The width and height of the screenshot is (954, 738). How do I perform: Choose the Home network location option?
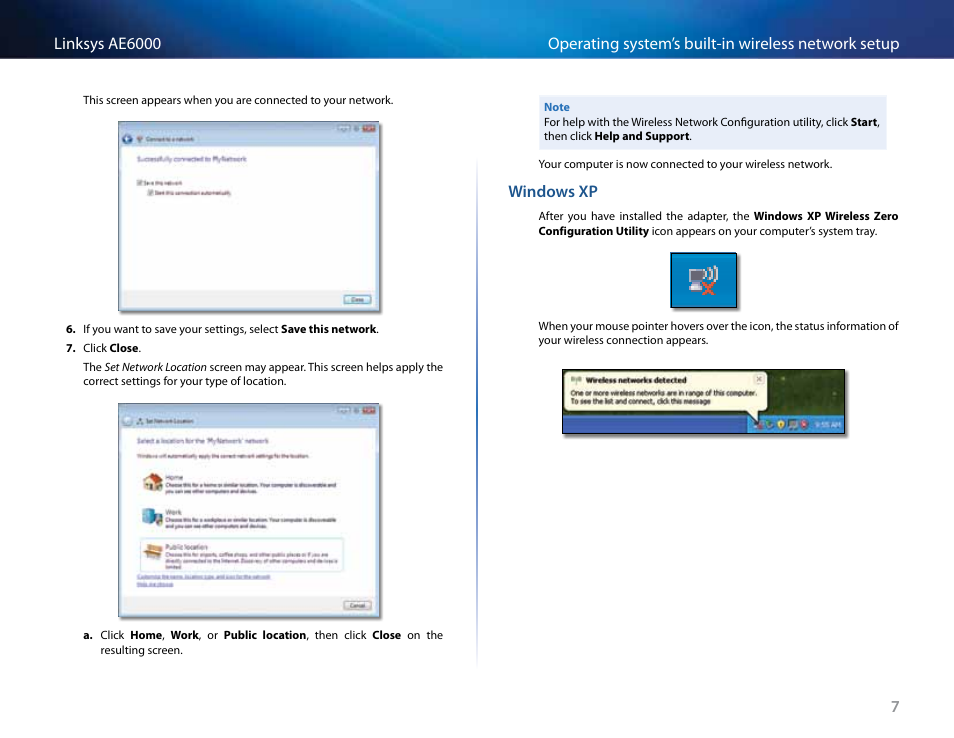(x=240, y=484)
